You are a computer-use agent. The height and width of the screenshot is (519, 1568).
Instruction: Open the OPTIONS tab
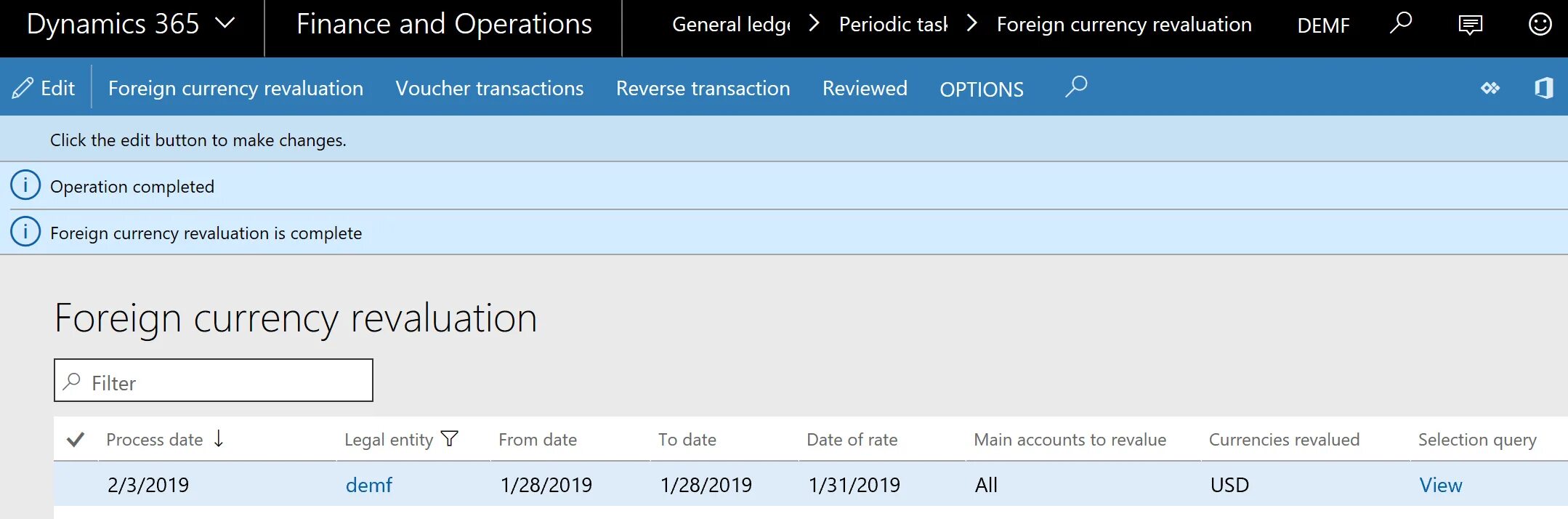pyautogui.click(x=981, y=89)
